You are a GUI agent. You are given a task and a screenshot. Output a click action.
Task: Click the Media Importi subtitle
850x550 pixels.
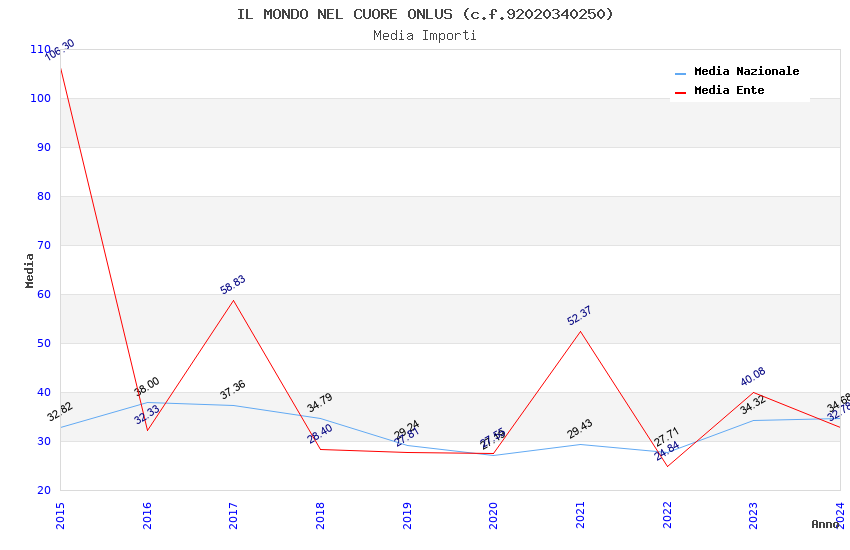[x=425, y=36]
